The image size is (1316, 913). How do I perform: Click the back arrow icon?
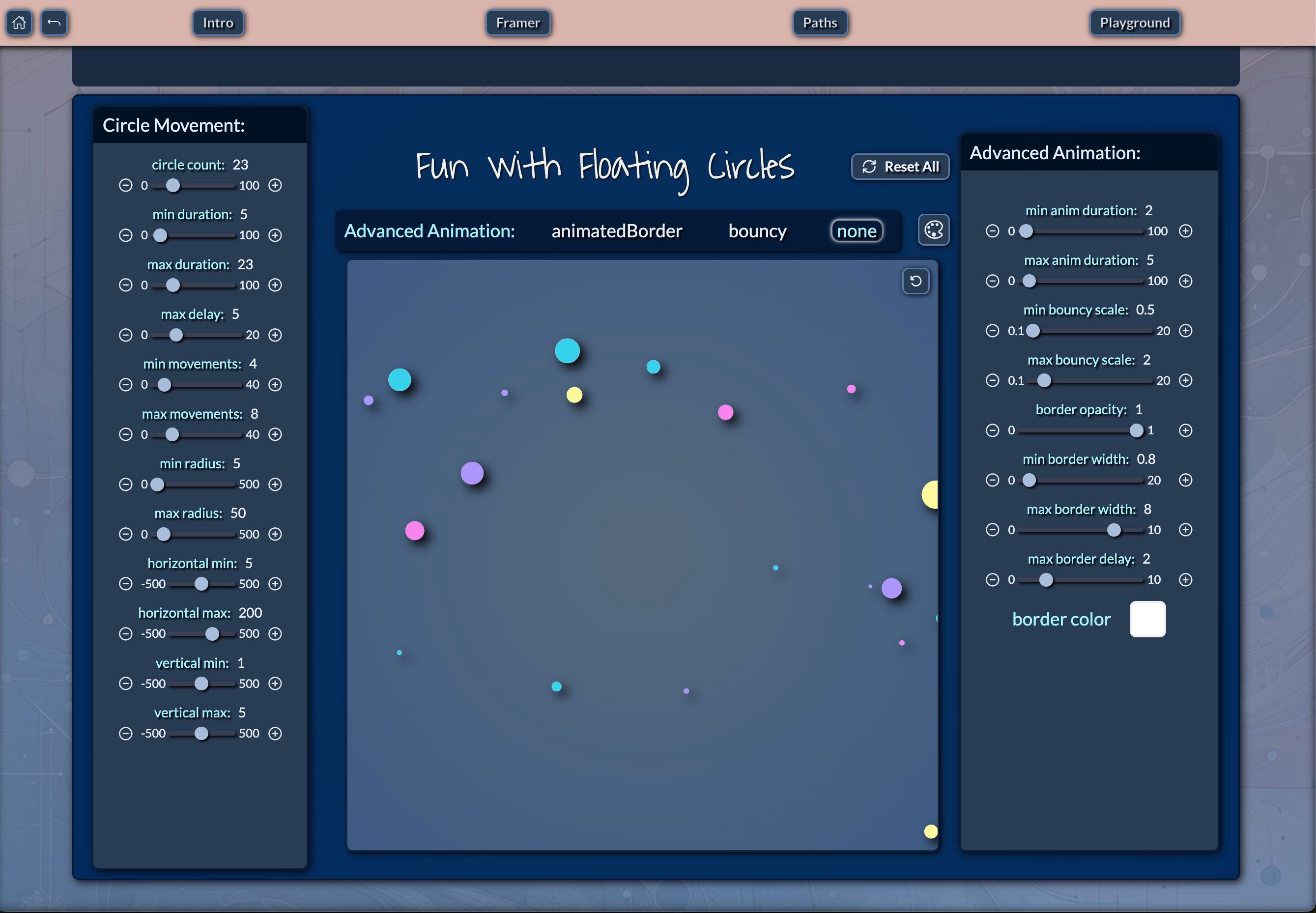(x=55, y=23)
